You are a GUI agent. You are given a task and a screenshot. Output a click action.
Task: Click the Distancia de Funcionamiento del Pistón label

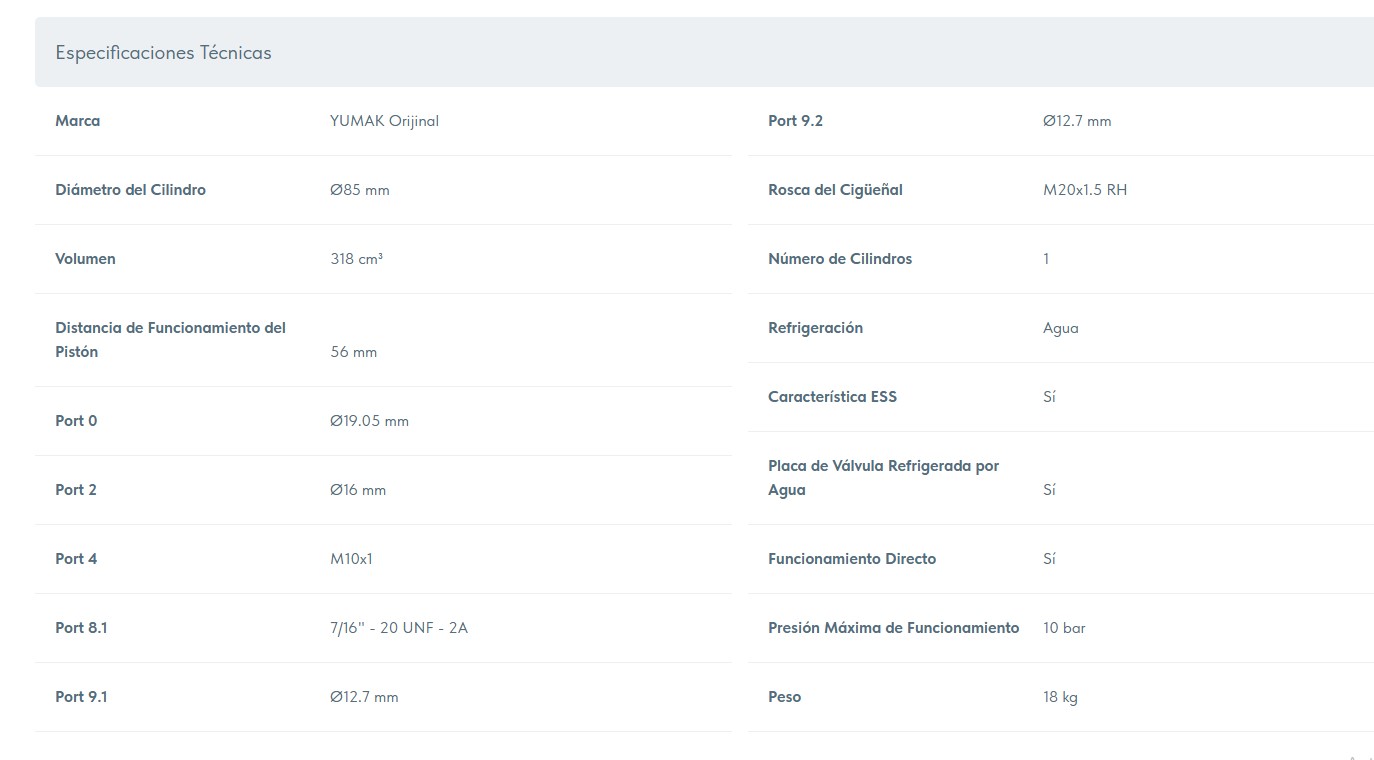coord(171,340)
